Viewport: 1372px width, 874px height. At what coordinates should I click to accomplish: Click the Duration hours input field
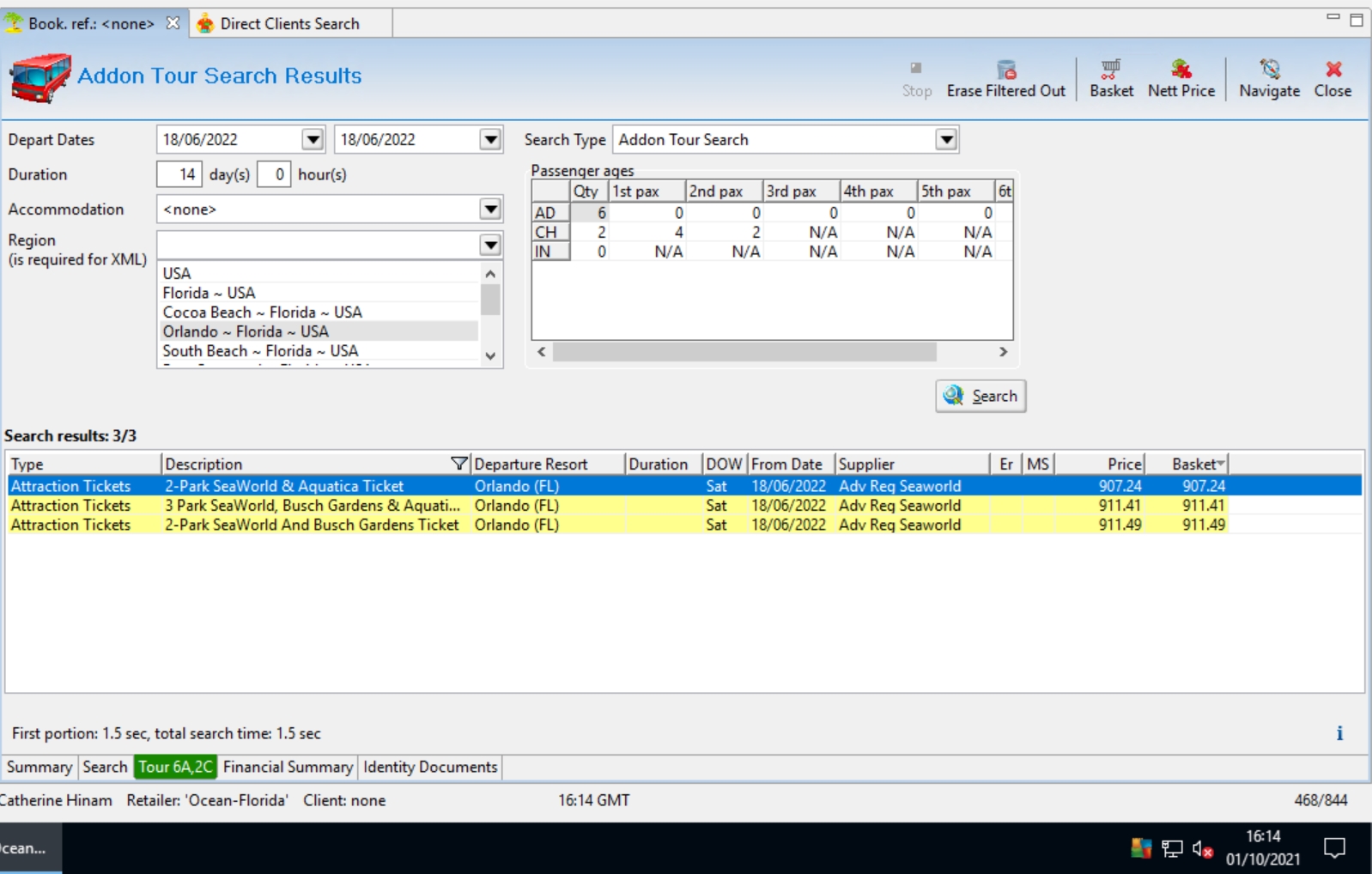click(x=274, y=174)
